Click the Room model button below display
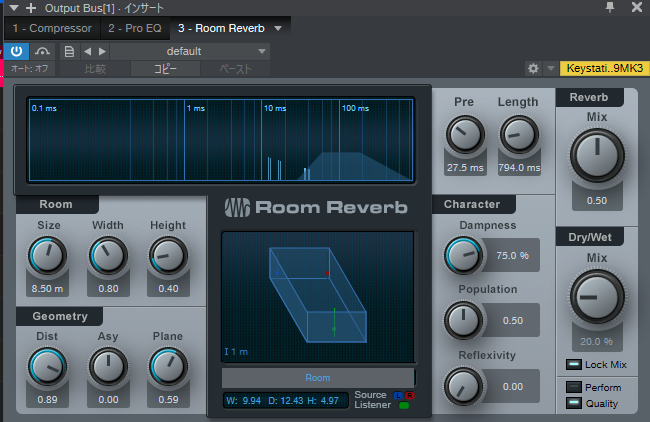Viewport: 650px width, 422px height. tap(318, 378)
